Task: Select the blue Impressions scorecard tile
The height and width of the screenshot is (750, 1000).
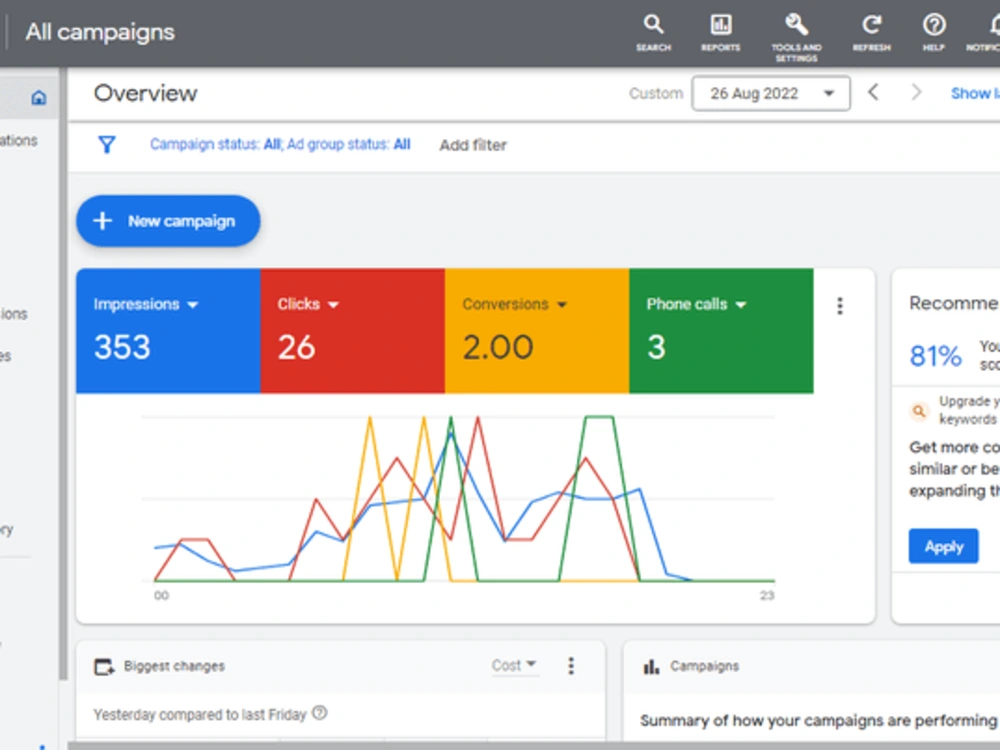Action: click(x=168, y=331)
